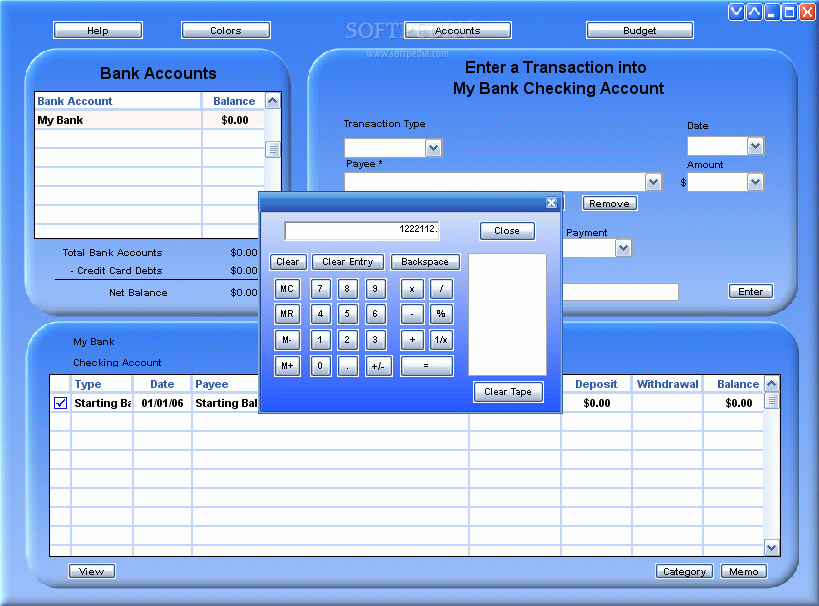Click the calculator display field
Image resolution: width=819 pixels, height=606 pixels.
pos(362,230)
